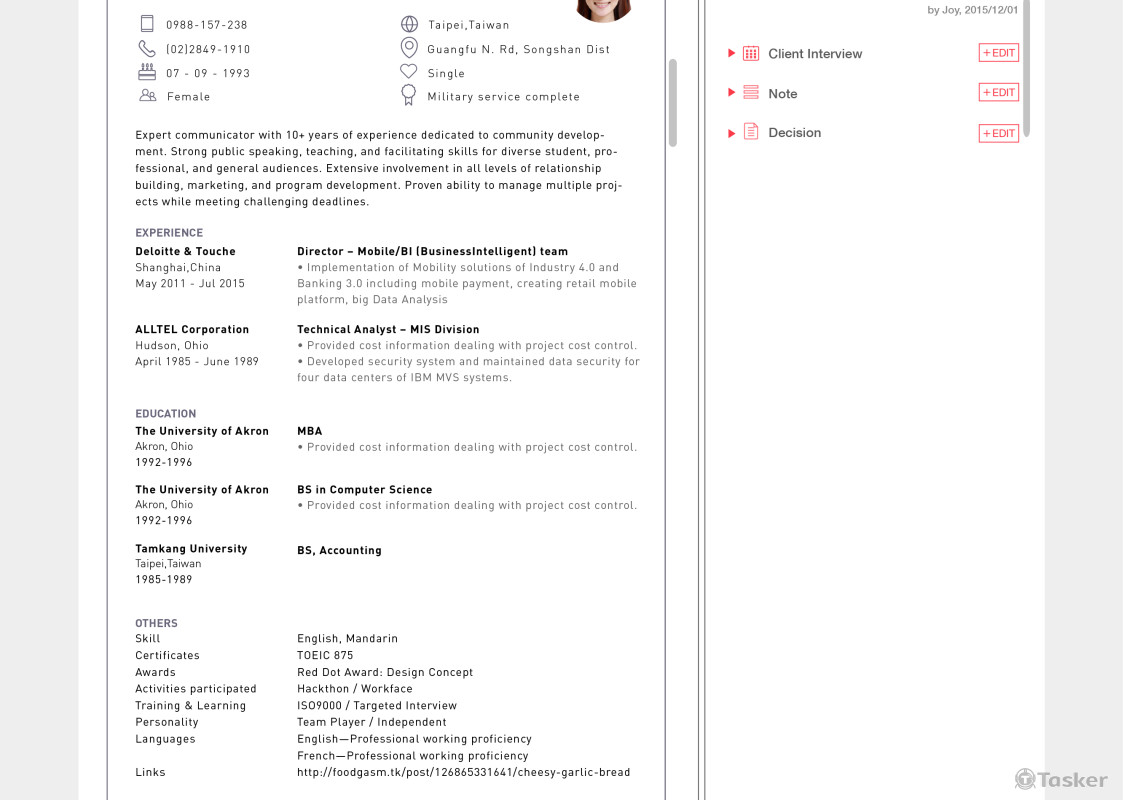Viewport: 1124px width, 800px height.
Task: Click the globe icon beside Taipei, Taiwan
Action: (x=409, y=24)
